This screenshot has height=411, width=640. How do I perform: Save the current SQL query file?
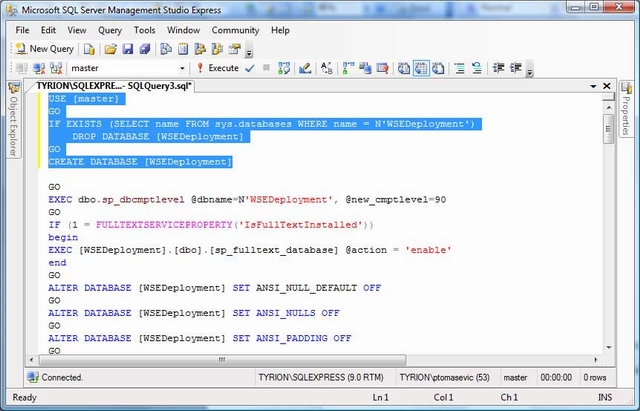tap(128, 49)
